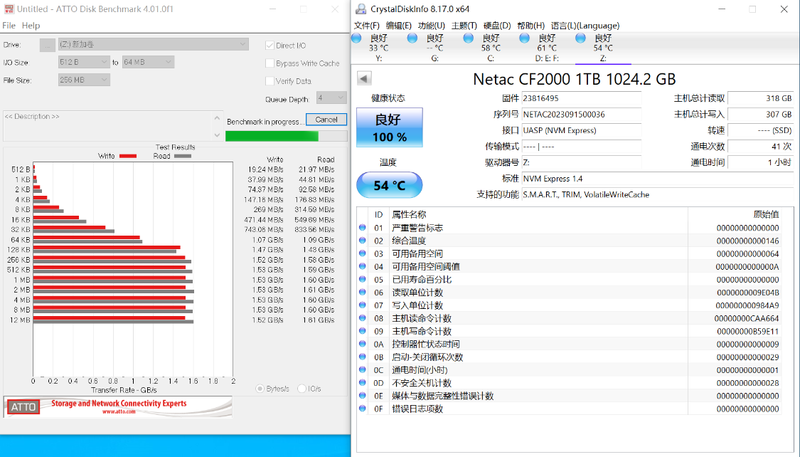
Task: Click the 属性名称 column header
Action: (409, 214)
